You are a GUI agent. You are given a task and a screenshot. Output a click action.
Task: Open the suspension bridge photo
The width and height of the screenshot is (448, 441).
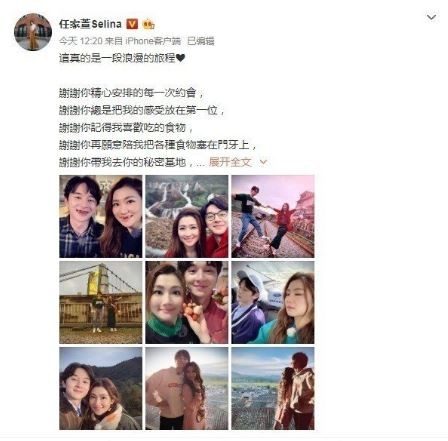coord(101,302)
